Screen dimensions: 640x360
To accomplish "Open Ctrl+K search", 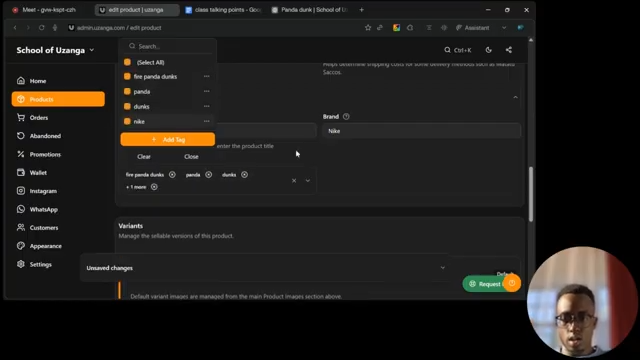I will [458, 50].
